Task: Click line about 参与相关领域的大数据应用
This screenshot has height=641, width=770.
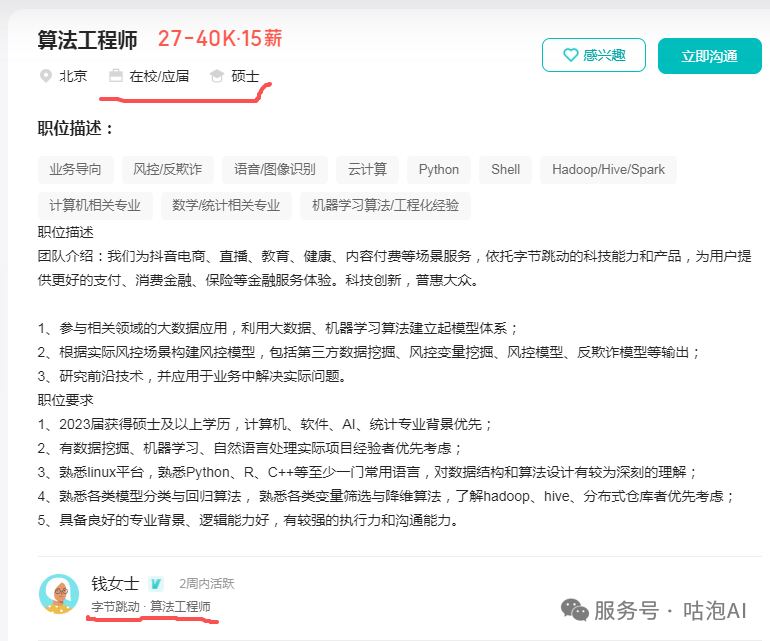Action: tap(278, 328)
